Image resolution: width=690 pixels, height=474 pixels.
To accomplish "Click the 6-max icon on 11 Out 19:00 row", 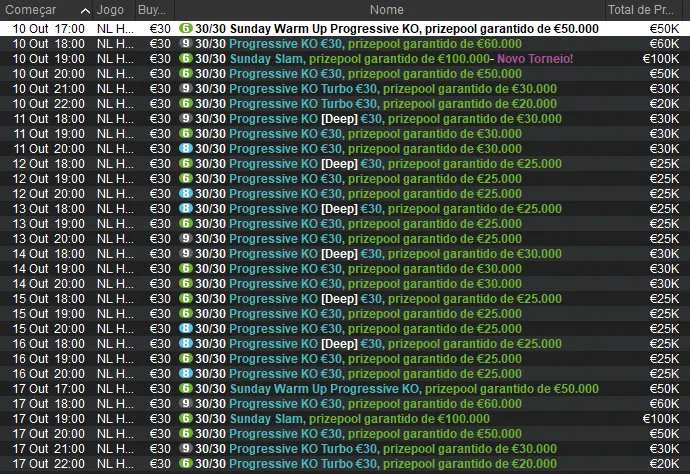I will pos(186,133).
